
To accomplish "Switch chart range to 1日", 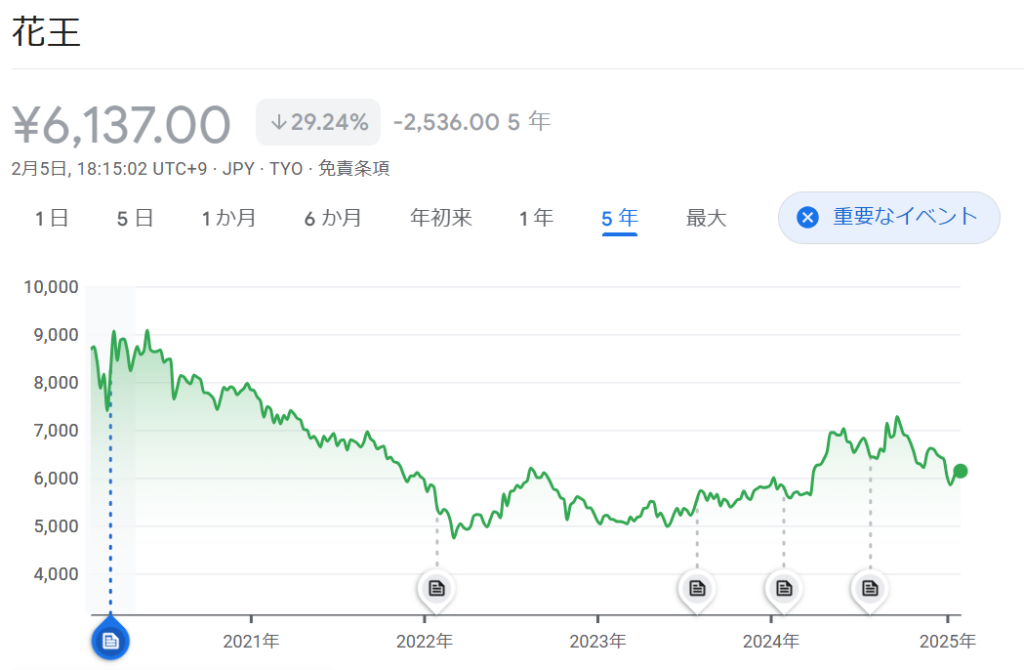I will coord(51,218).
